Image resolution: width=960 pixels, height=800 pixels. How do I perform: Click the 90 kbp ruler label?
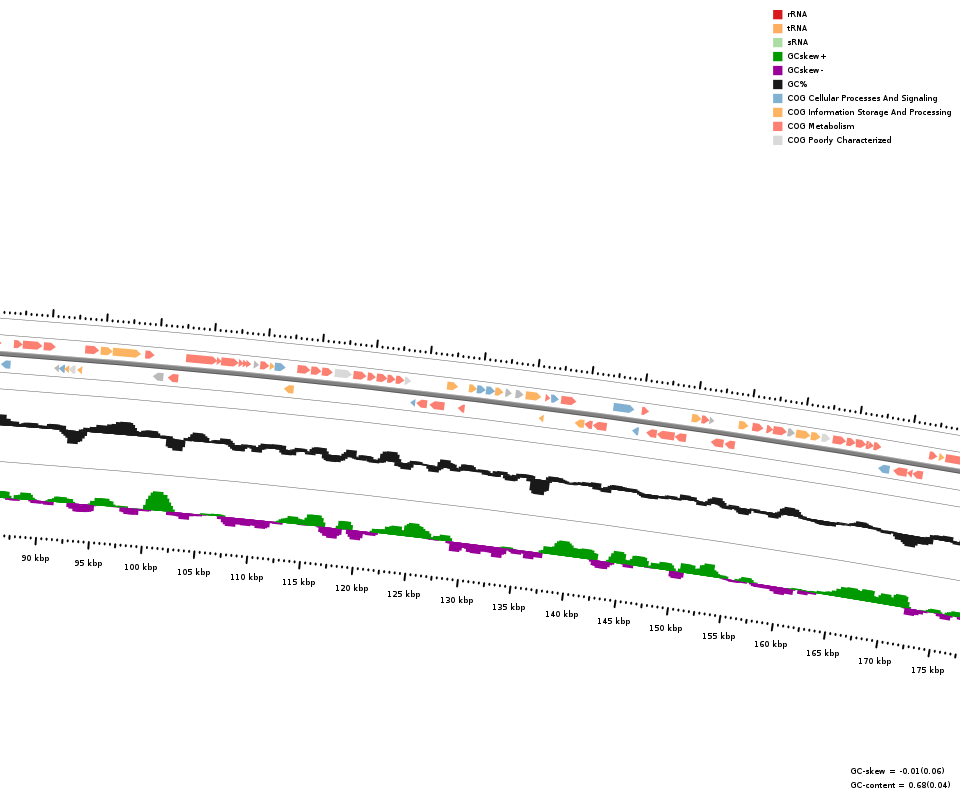(35, 558)
